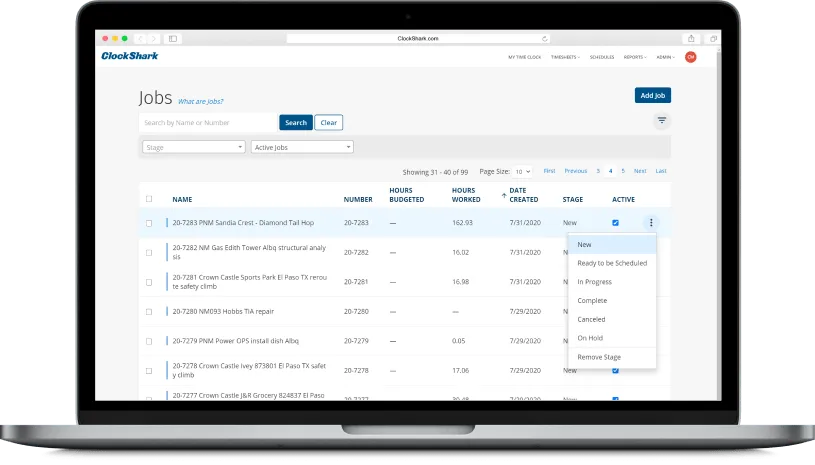Viewport: 815px width, 465px height.
Task: Open My Time Clock page
Action: [x=524, y=57]
